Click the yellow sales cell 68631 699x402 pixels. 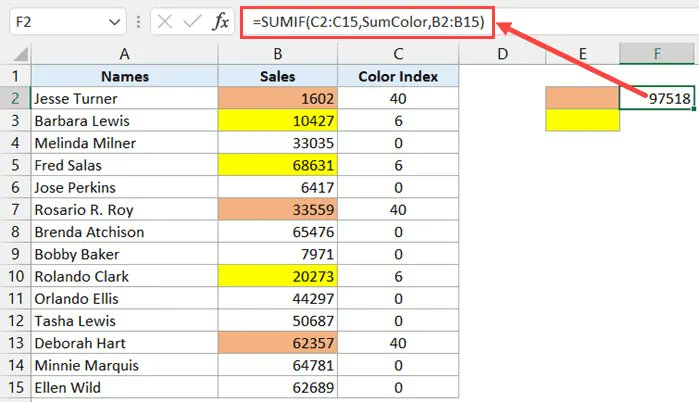point(278,165)
